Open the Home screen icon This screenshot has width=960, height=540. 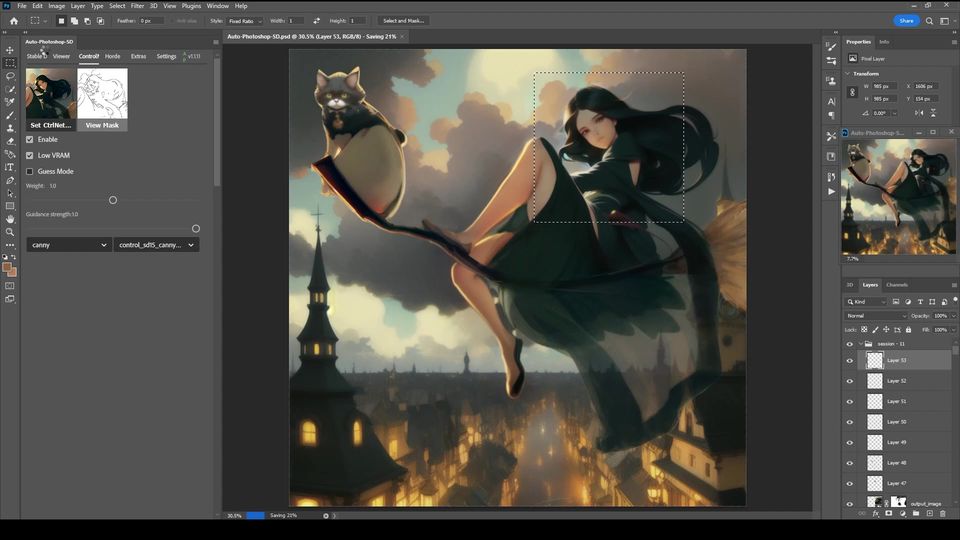13,21
